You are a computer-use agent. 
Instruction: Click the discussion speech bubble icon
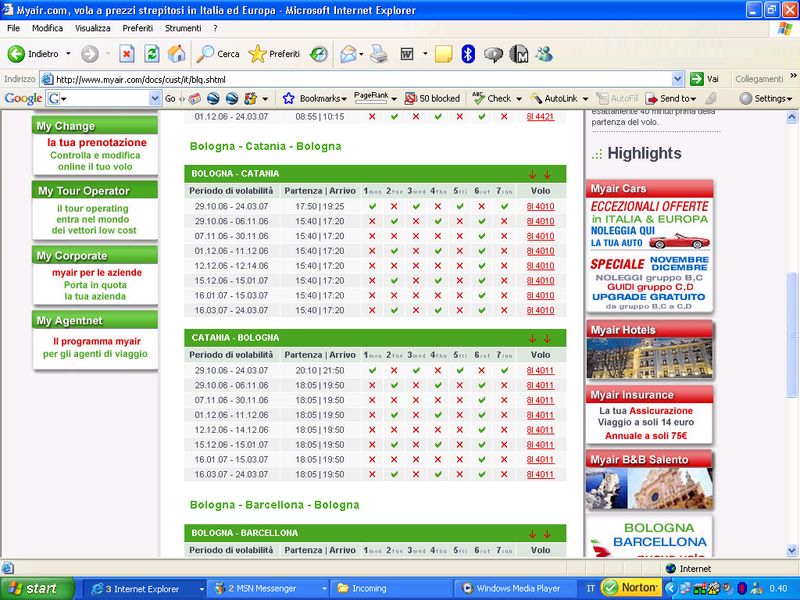pyautogui.click(x=493, y=54)
